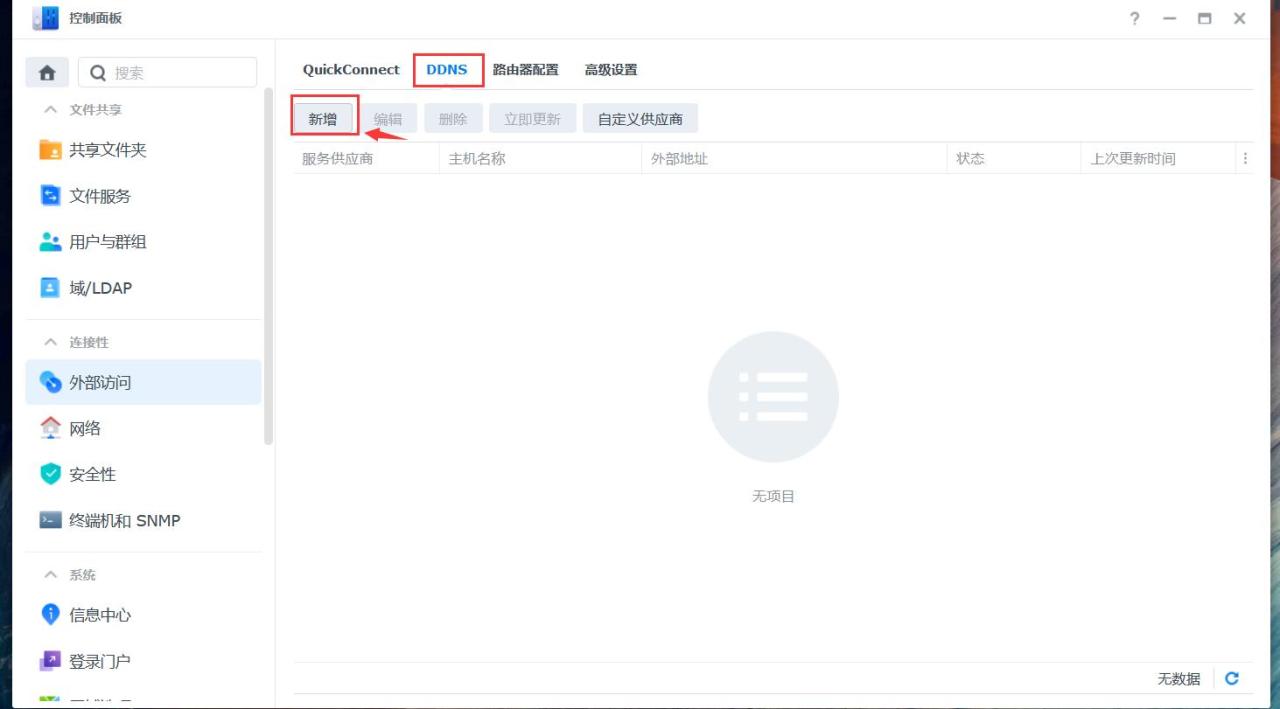Close the Control Panel window
Viewport: 1280px width, 709px height.
coord(1240,18)
